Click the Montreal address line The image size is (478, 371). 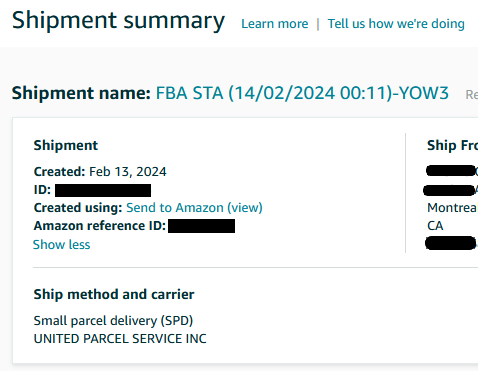pos(452,208)
